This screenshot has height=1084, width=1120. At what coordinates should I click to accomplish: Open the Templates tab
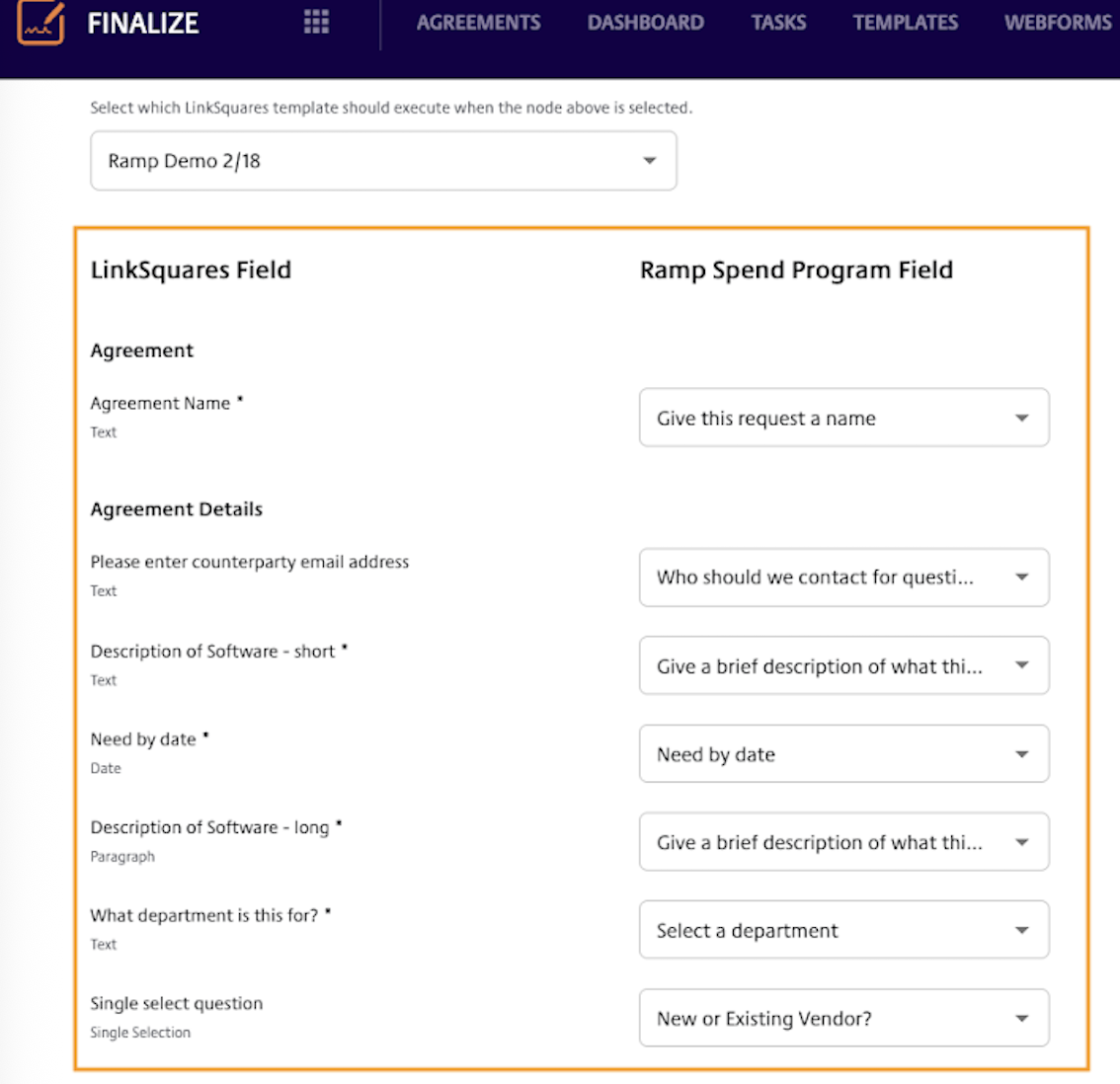(x=905, y=23)
